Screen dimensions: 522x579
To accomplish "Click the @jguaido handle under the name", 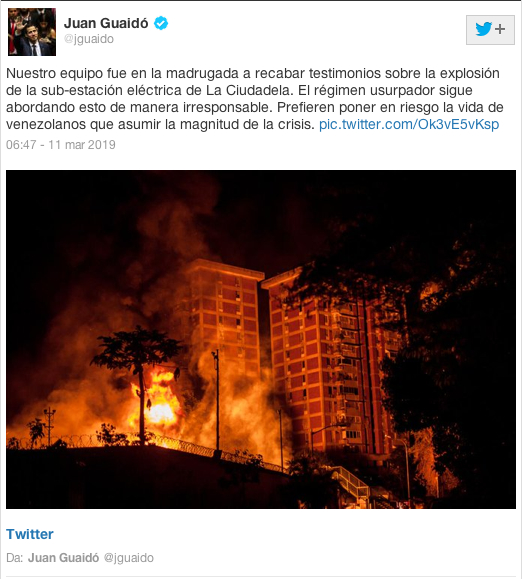I will [89, 39].
